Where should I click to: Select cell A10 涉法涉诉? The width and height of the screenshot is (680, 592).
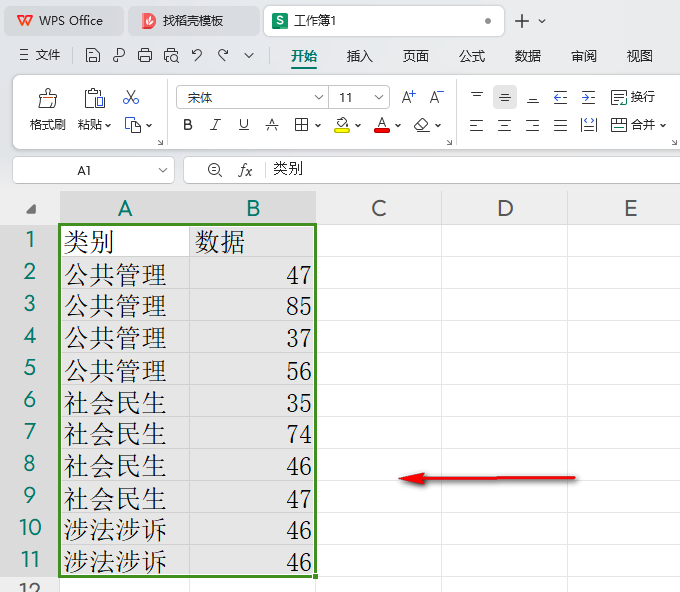click(x=125, y=529)
